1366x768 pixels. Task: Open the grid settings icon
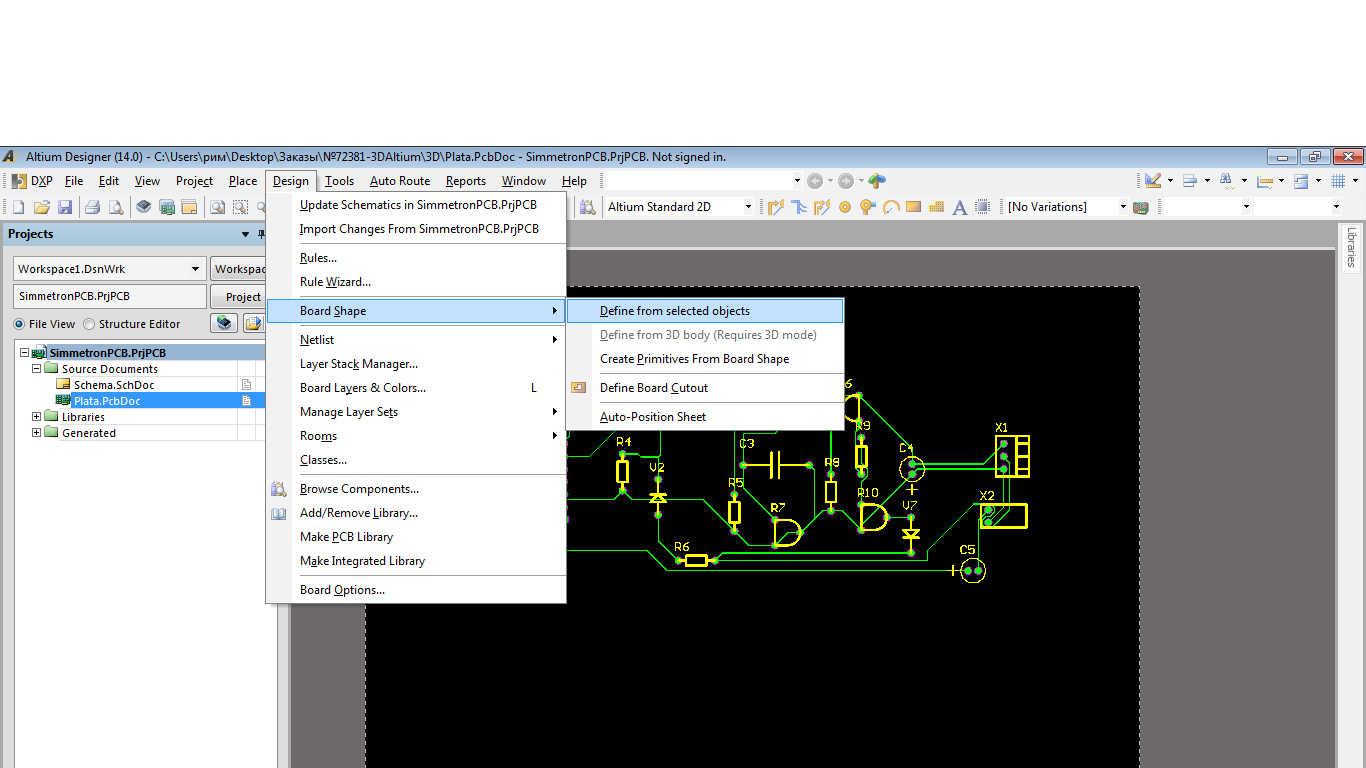click(x=1338, y=181)
